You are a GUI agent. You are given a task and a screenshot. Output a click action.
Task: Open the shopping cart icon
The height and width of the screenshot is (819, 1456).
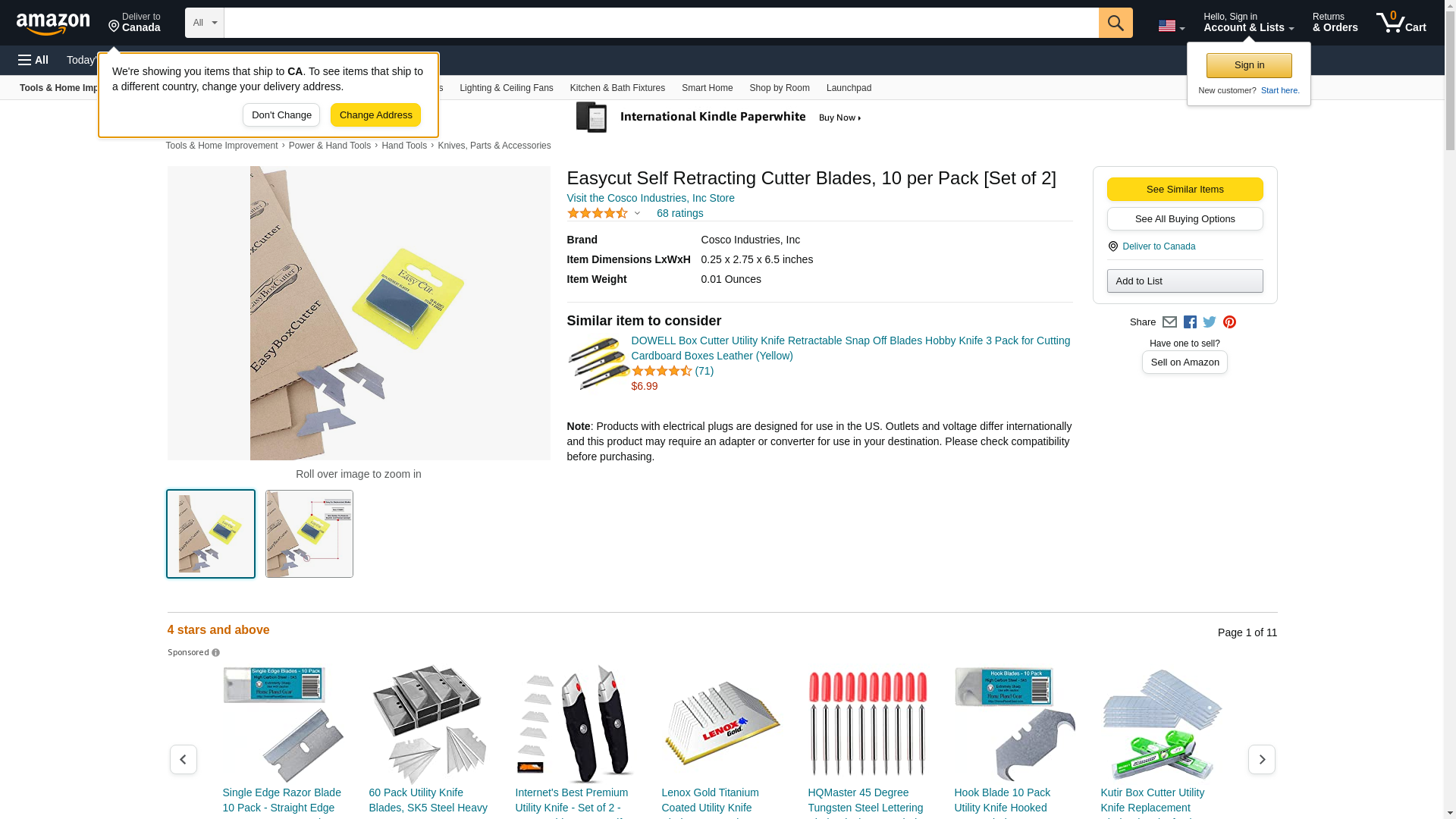pyautogui.click(x=1401, y=23)
